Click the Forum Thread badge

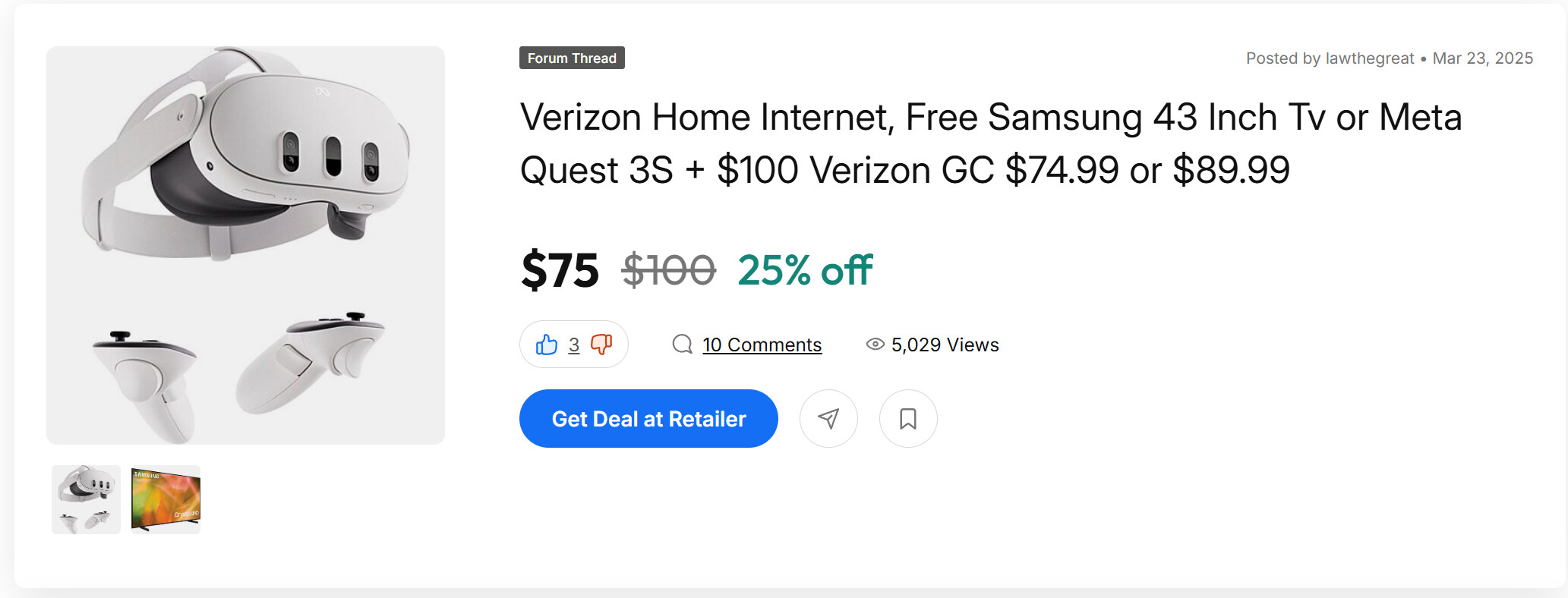(x=572, y=58)
